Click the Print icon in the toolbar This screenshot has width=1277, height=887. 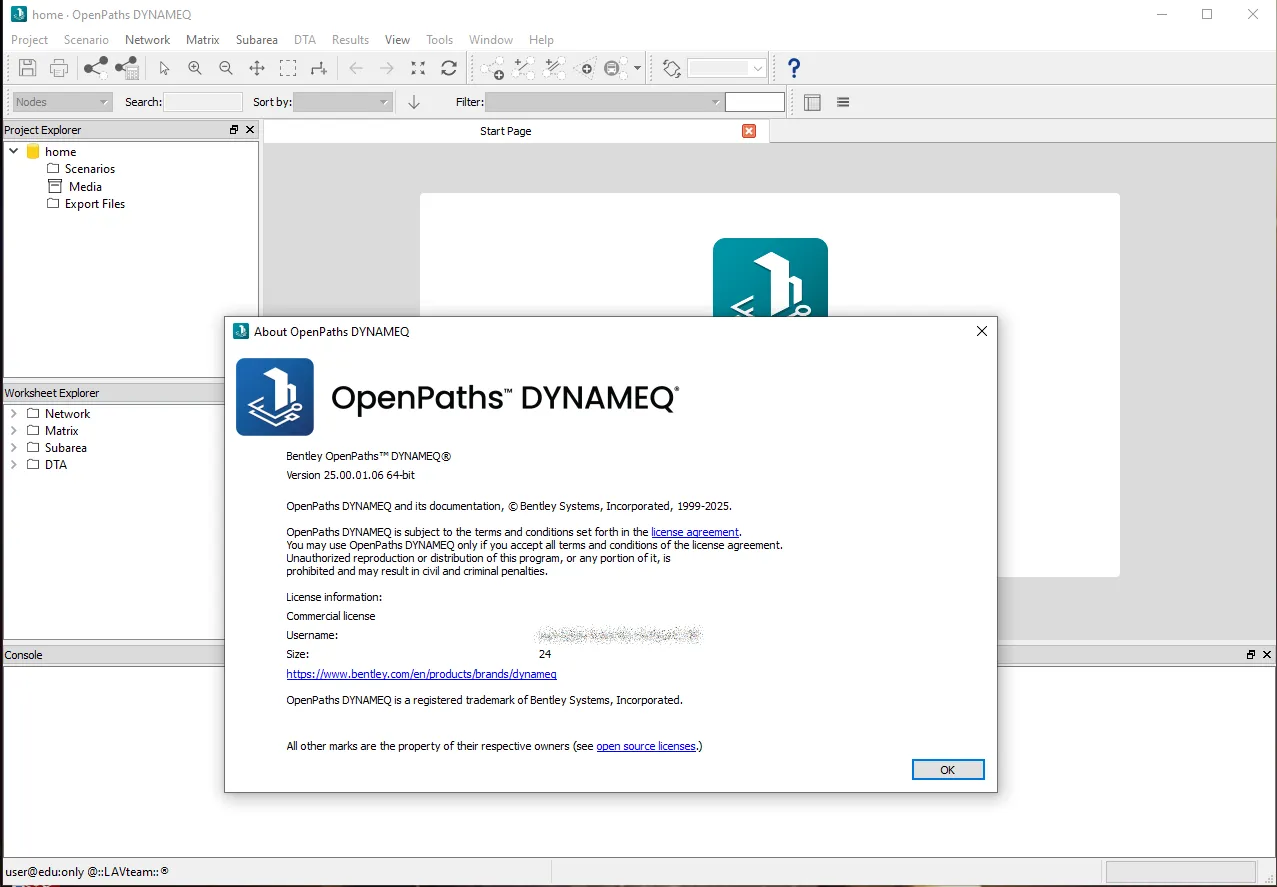tap(59, 68)
